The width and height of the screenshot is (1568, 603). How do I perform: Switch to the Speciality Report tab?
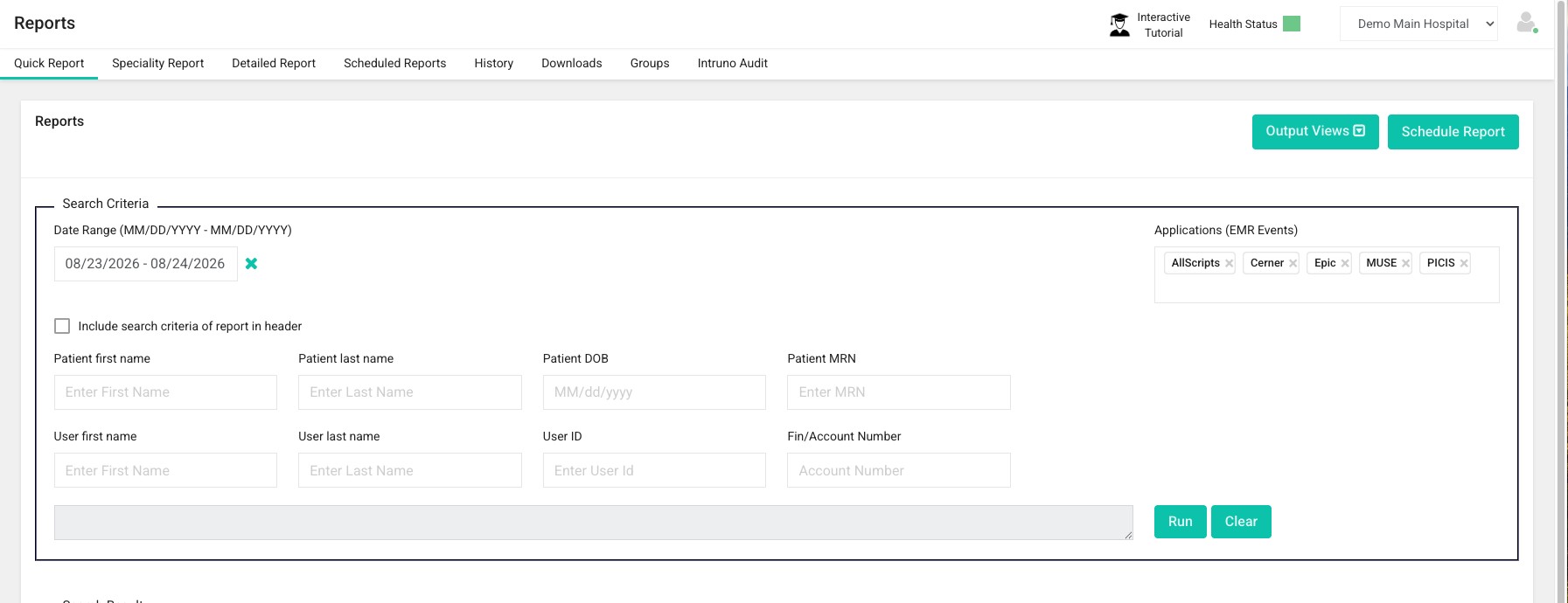pos(157,63)
